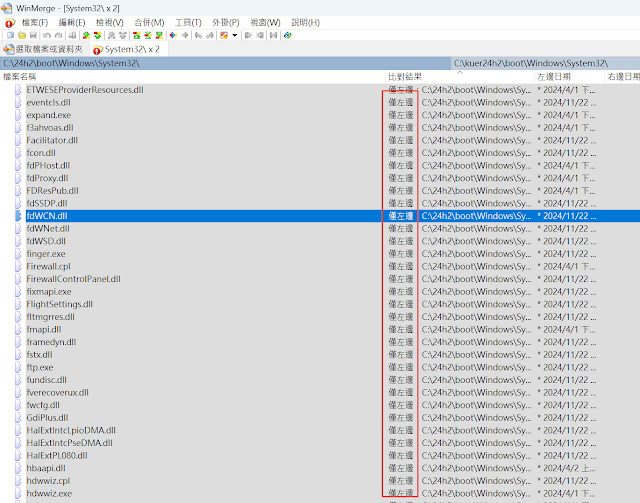Image resolution: width=640 pixels, height=503 pixels.
Task: Select the finger.exe file
Action: point(46,254)
